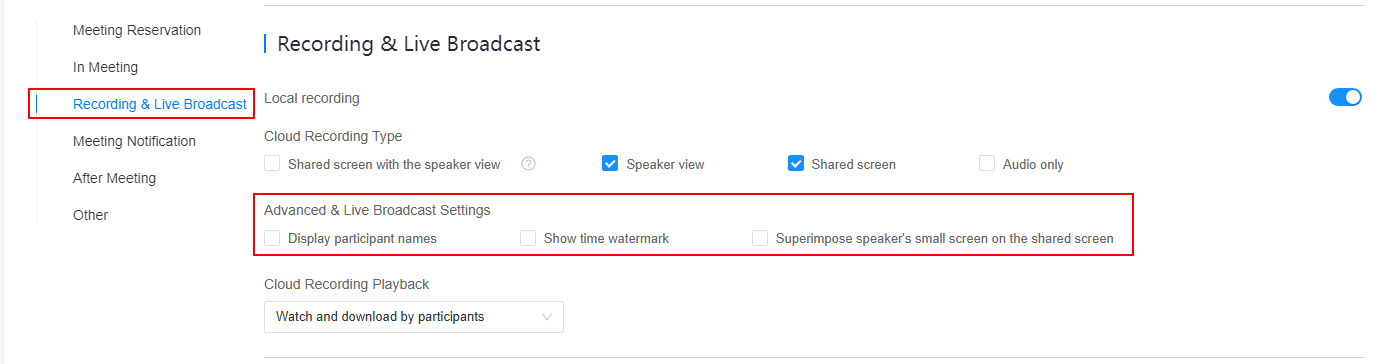Enable Shared screen with the speaker view
The height and width of the screenshot is (364, 1396).
pyautogui.click(x=272, y=164)
